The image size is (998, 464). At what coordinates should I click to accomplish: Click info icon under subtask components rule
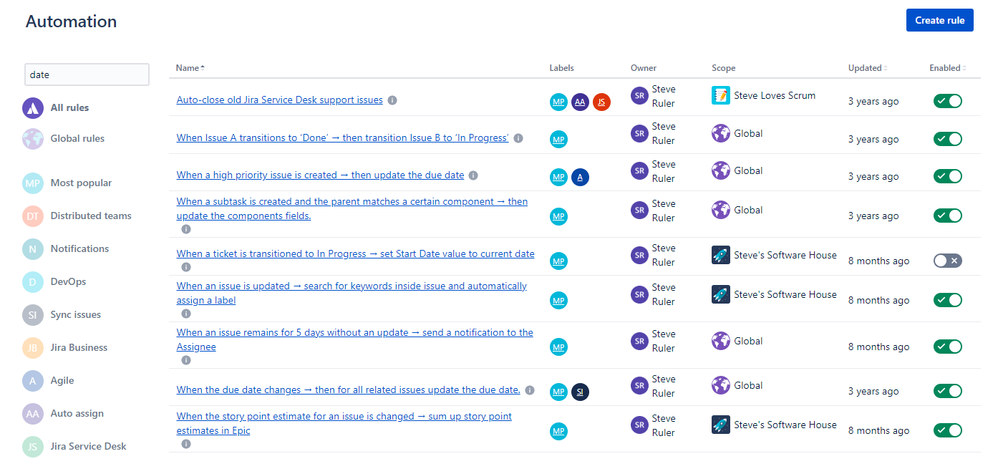coord(186,228)
